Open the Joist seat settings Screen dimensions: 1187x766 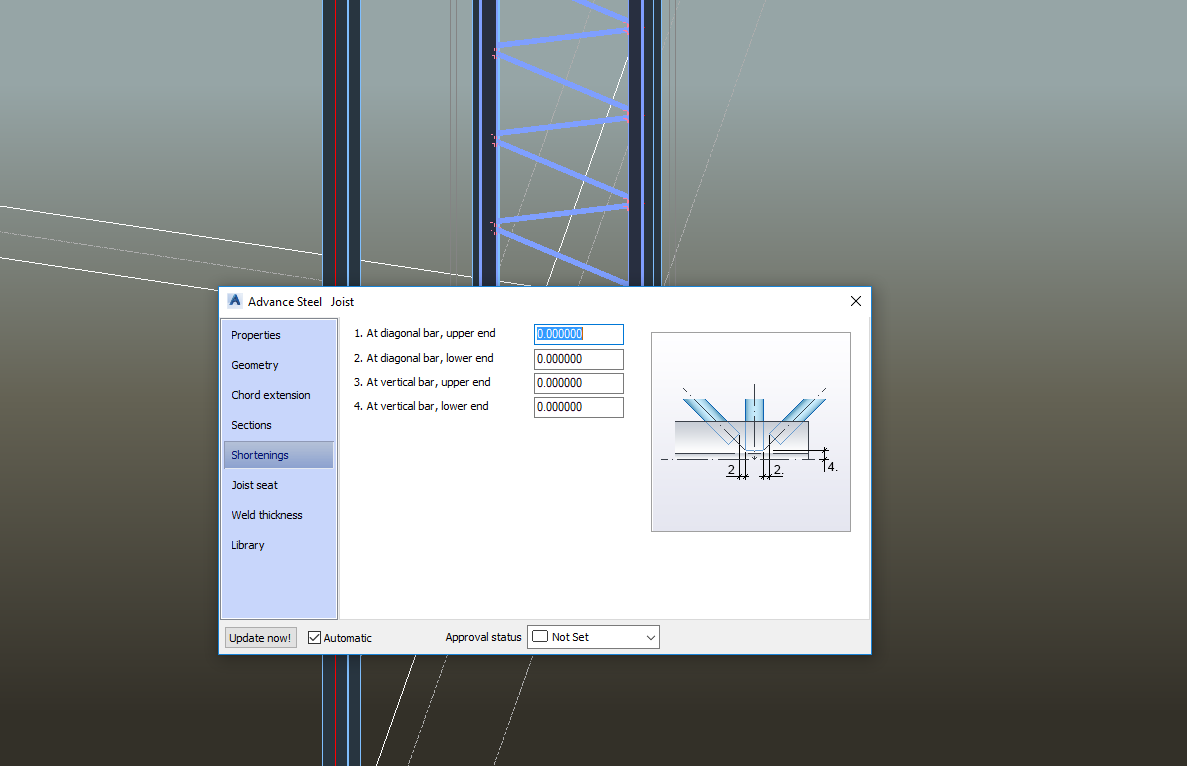(254, 485)
